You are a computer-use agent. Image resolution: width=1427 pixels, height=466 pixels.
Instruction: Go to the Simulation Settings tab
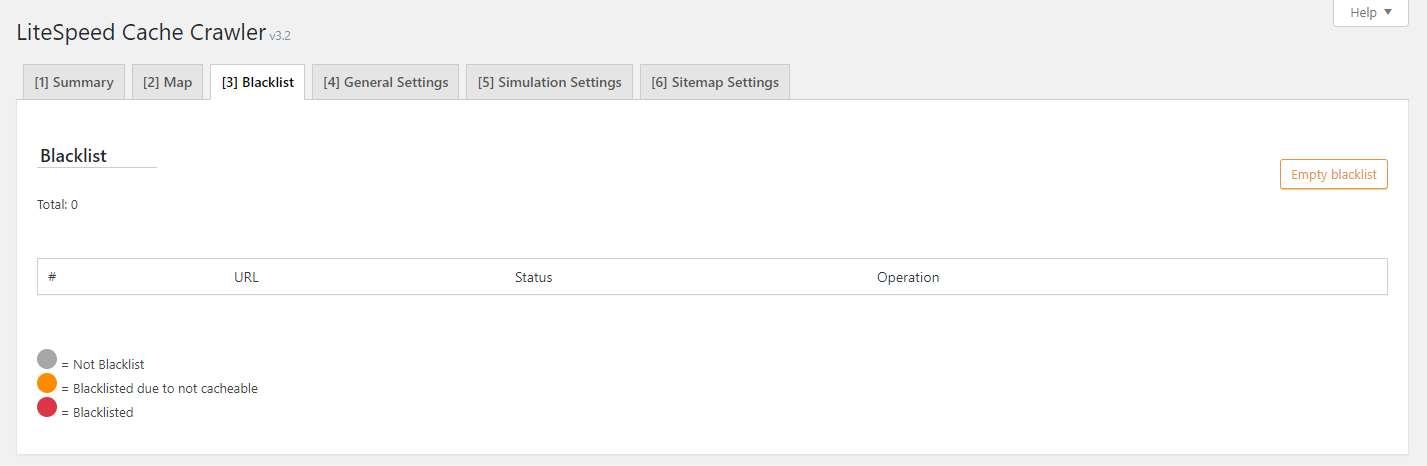(x=550, y=82)
